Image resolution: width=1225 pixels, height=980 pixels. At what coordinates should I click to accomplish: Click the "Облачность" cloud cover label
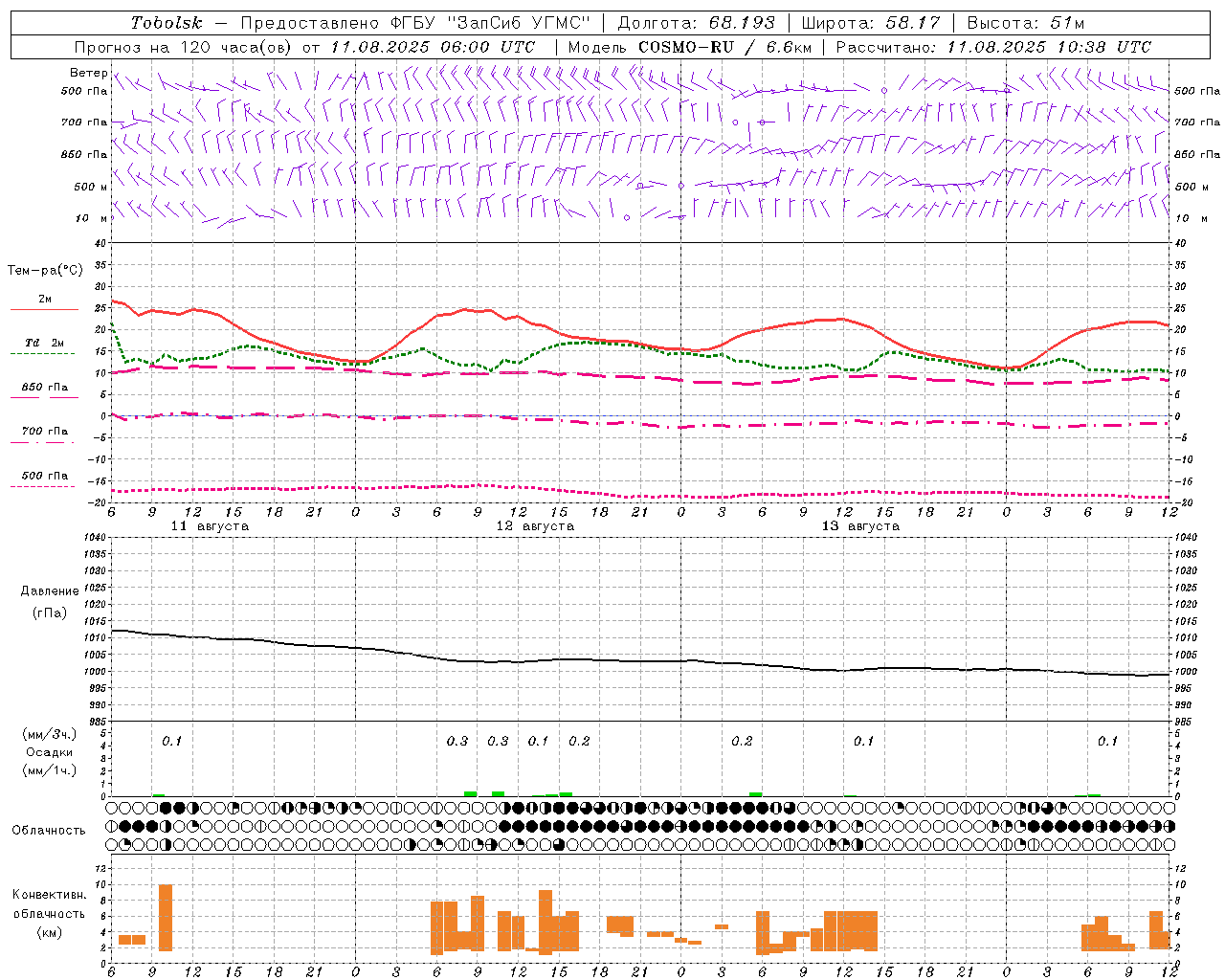click(49, 830)
